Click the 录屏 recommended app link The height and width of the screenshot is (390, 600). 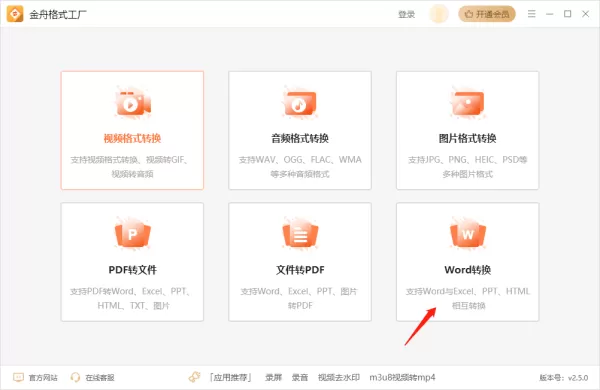[x=274, y=378]
